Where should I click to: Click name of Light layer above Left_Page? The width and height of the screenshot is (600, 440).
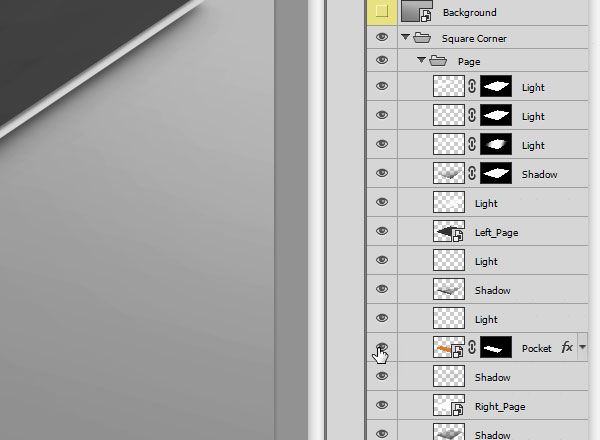(486, 204)
